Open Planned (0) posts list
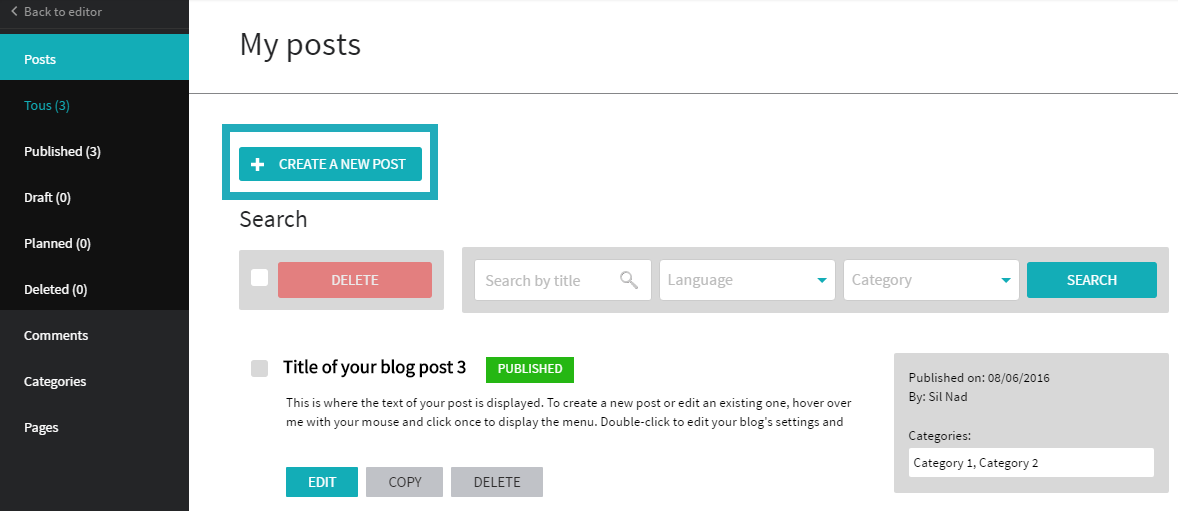 (x=57, y=243)
